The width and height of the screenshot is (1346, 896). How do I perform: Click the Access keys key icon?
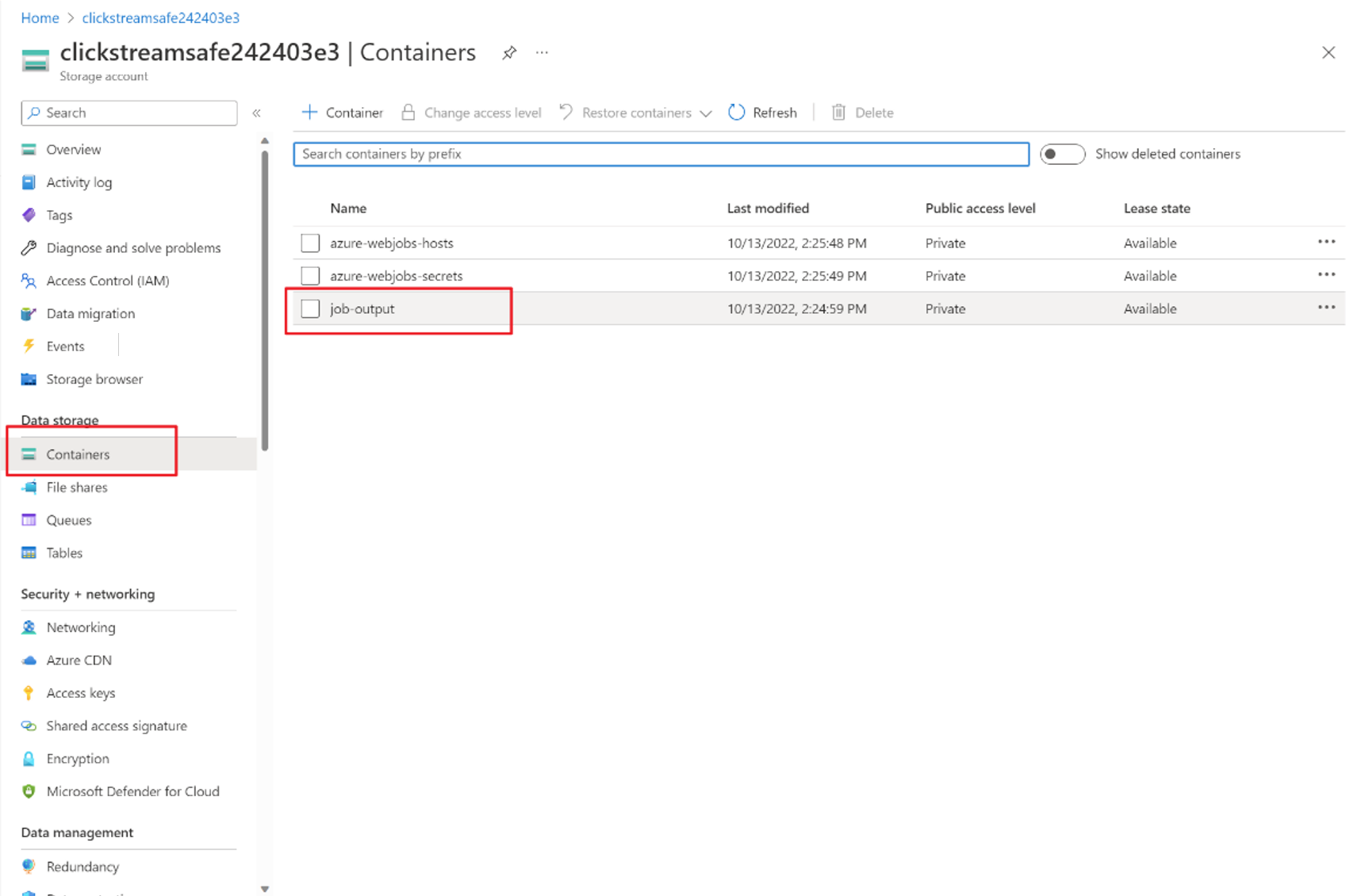29,693
